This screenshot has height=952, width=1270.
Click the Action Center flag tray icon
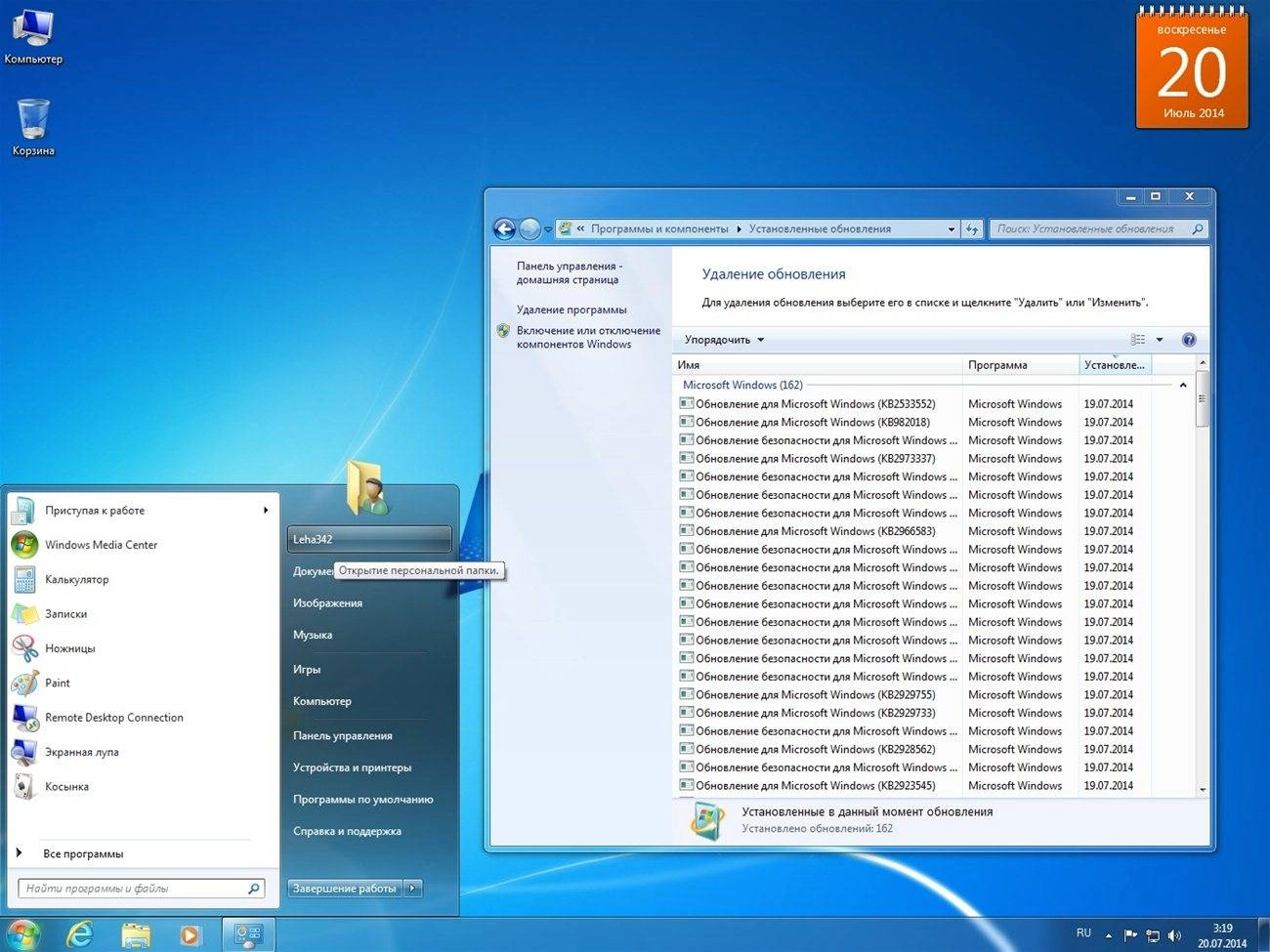(1130, 934)
